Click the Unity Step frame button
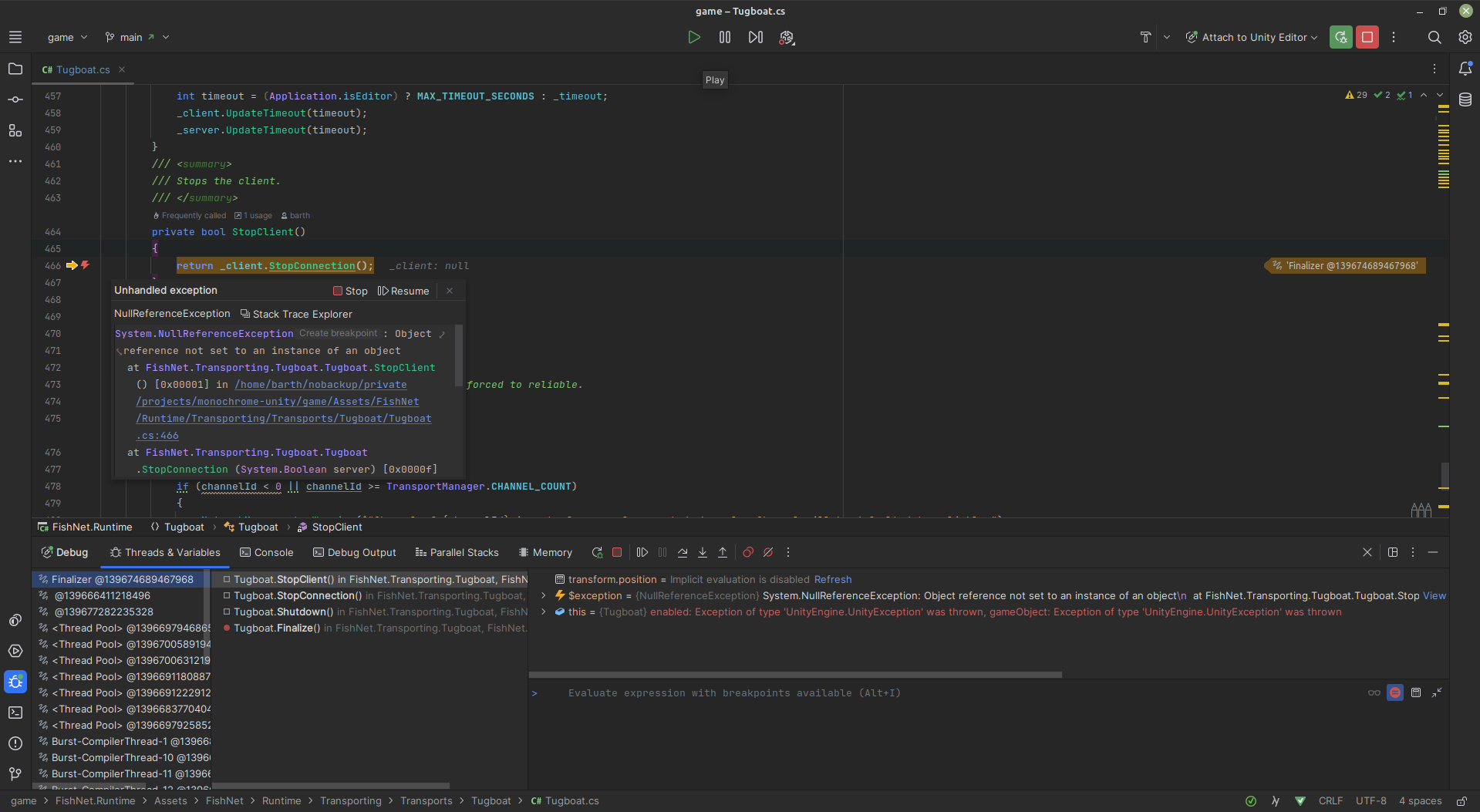 755,37
